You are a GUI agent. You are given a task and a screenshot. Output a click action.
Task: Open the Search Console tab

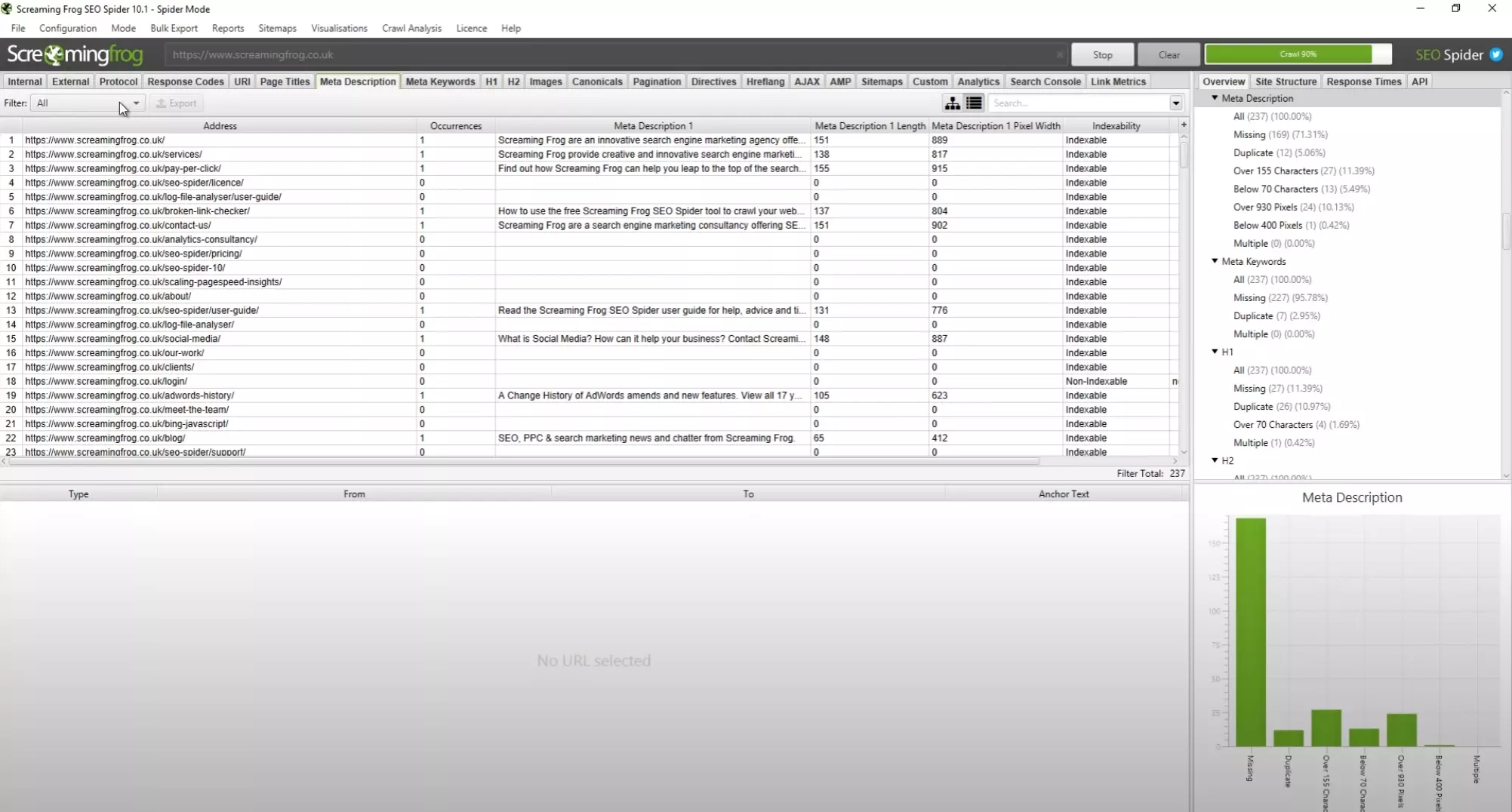click(x=1045, y=82)
